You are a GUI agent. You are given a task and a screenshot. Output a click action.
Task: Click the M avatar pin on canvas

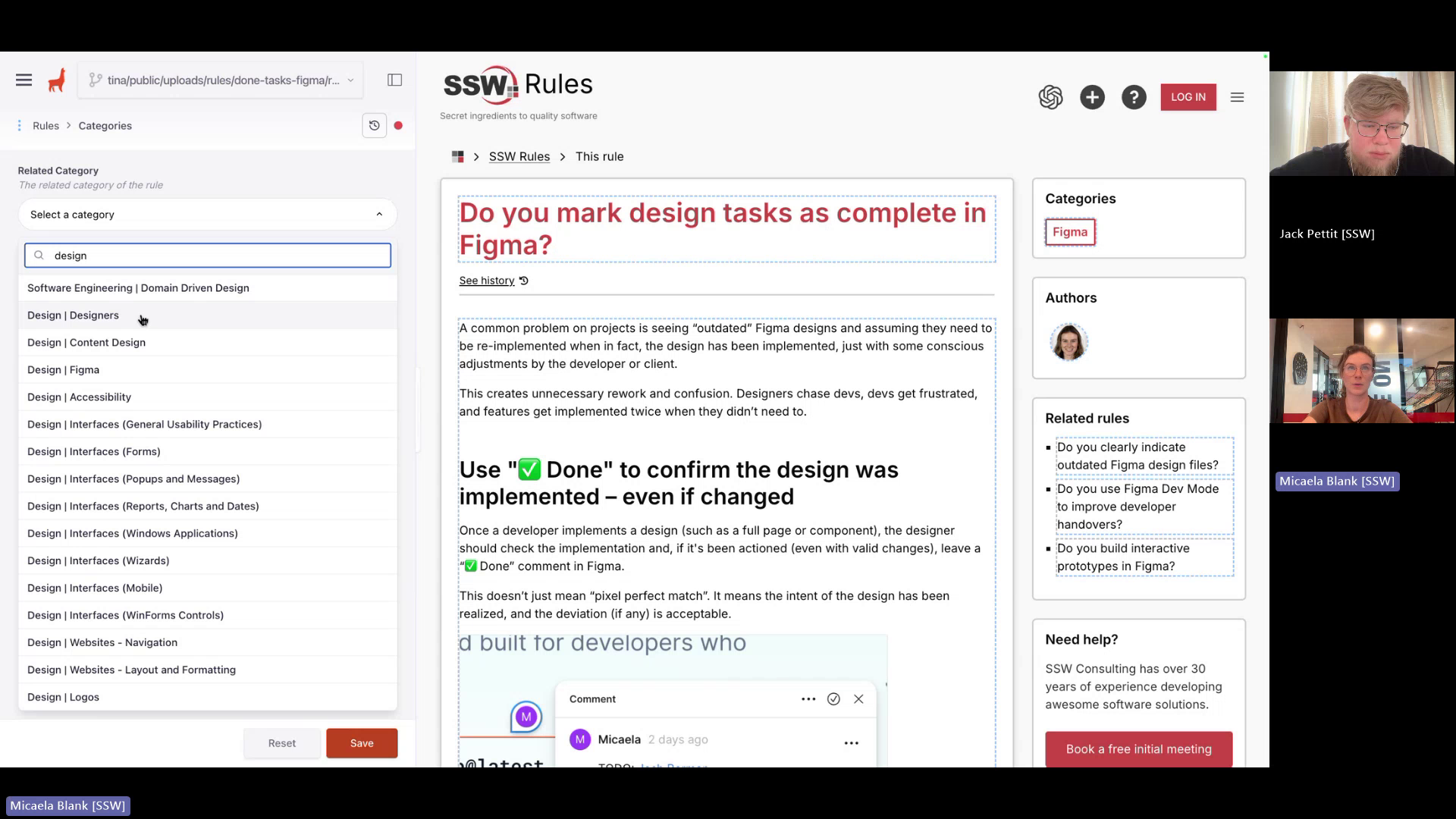click(x=526, y=717)
